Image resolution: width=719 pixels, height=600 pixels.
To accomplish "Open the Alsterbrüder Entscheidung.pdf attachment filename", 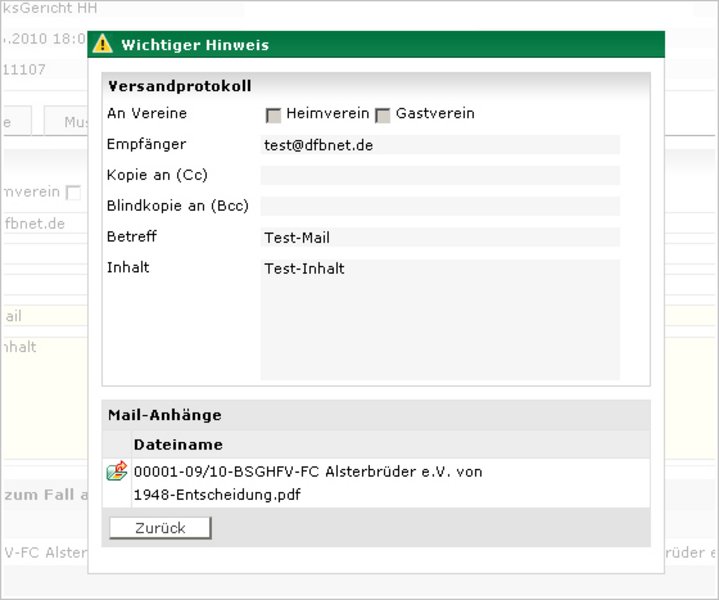I will 307,482.
